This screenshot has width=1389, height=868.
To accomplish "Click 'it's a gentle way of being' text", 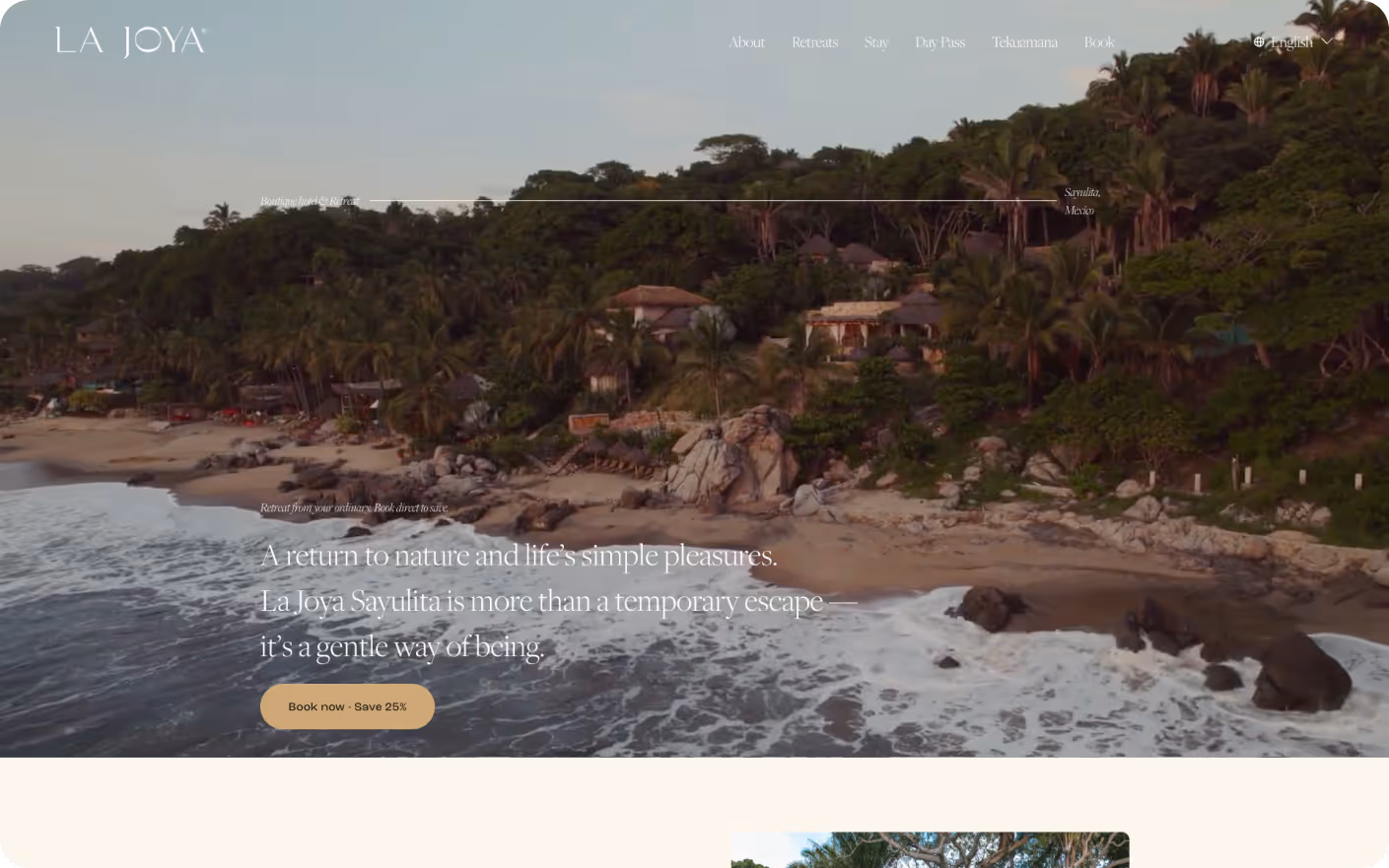I will pos(402,646).
